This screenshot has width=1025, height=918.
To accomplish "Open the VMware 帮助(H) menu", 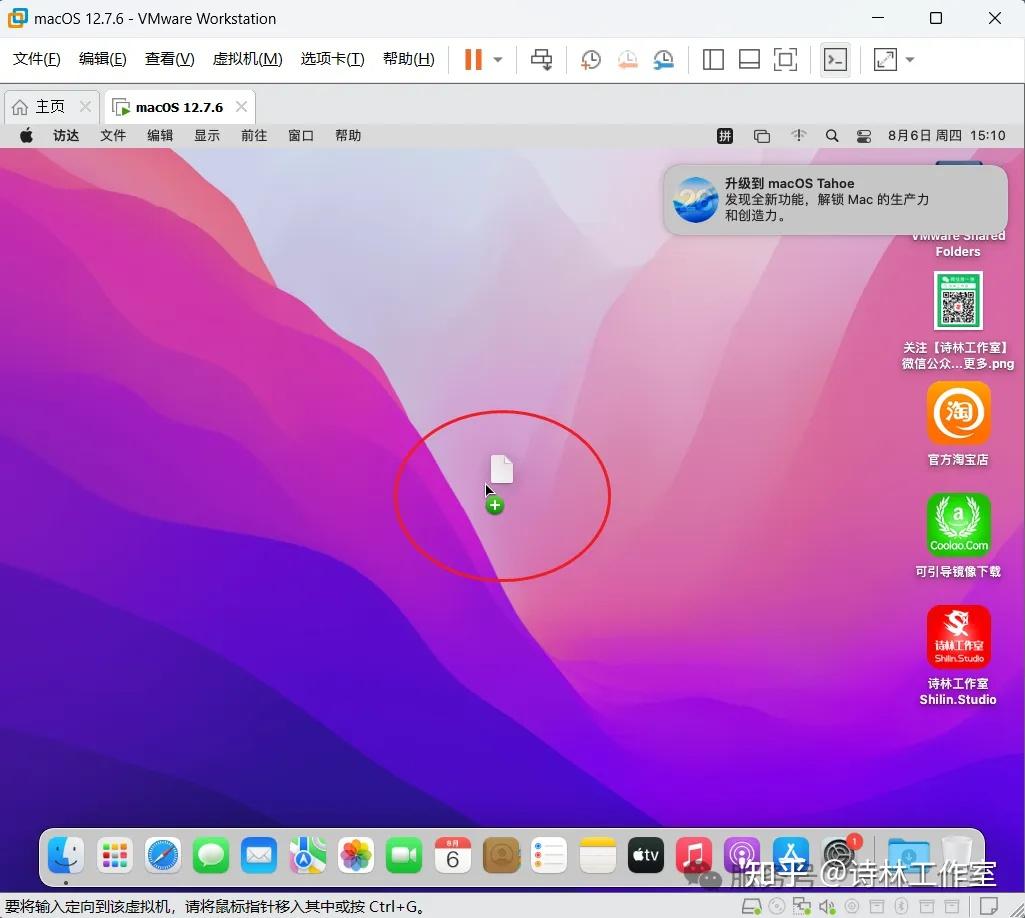I will 409,59.
